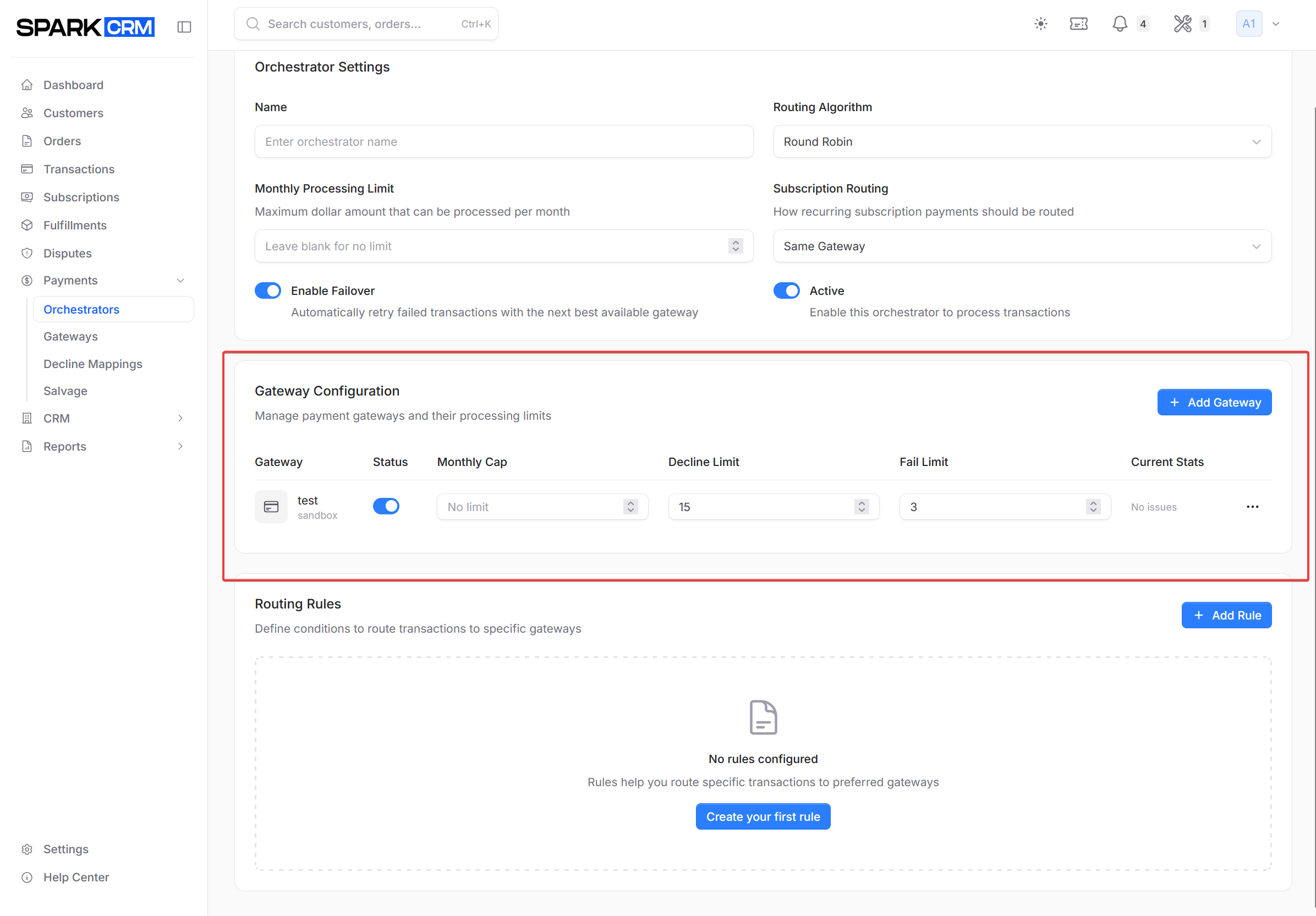
Task: Click Monthly Processing Limit stepper arrows
Action: (x=736, y=246)
